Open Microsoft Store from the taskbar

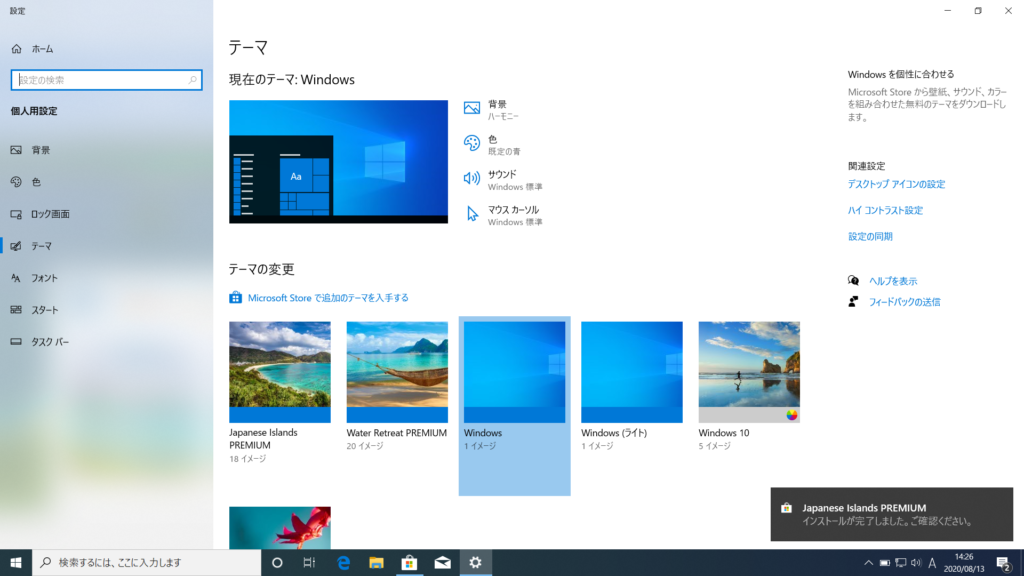click(x=409, y=562)
